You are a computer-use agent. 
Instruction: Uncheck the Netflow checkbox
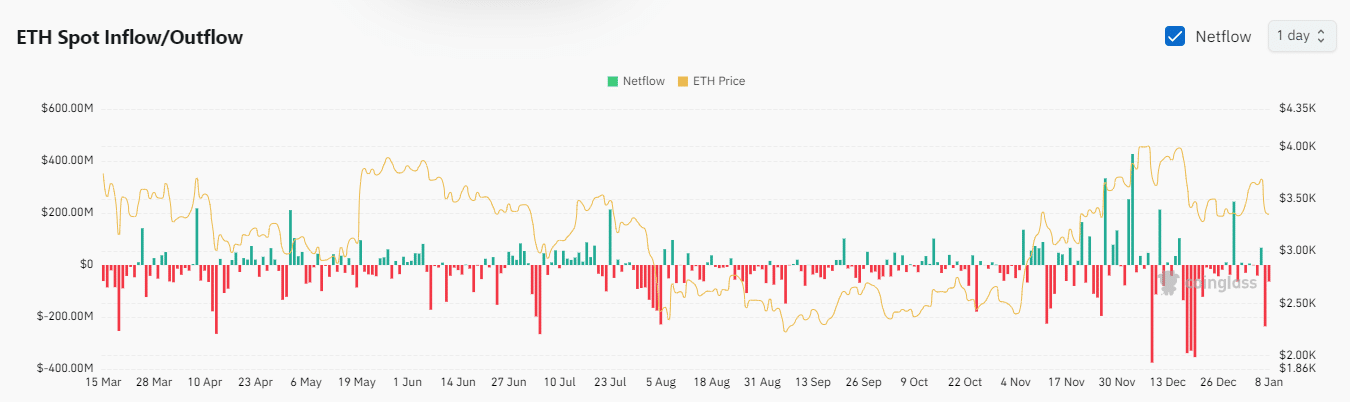point(1175,36)
